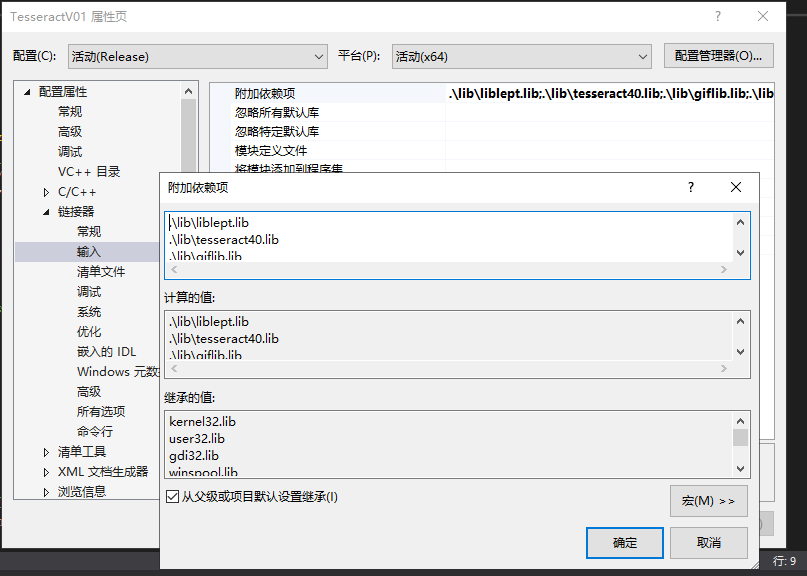
Task: Click the 配置管理器 button
Action: [x=718, y=56]
